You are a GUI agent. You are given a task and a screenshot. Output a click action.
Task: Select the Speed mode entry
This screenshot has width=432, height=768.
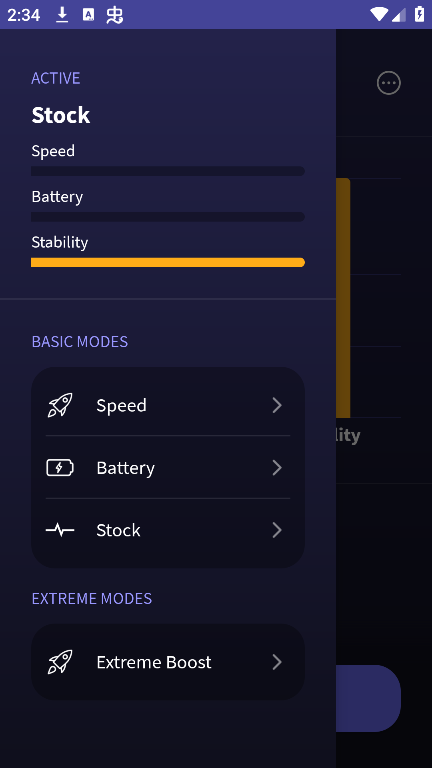pos(168,405)
